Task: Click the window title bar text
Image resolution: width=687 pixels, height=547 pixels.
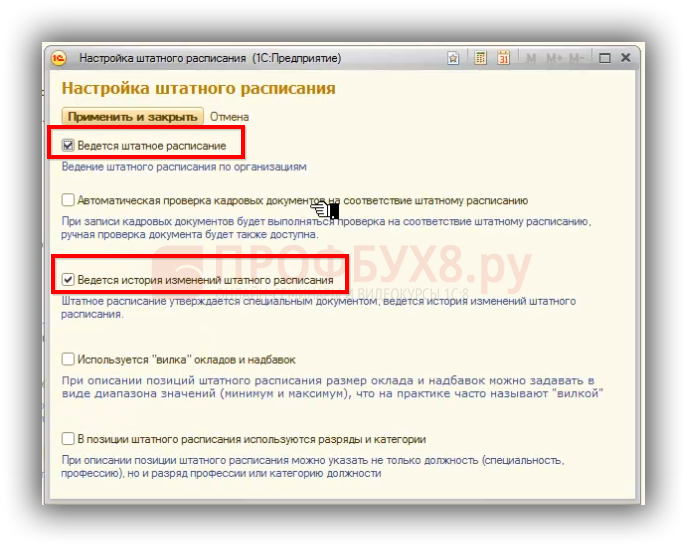Action: (209, 58)
